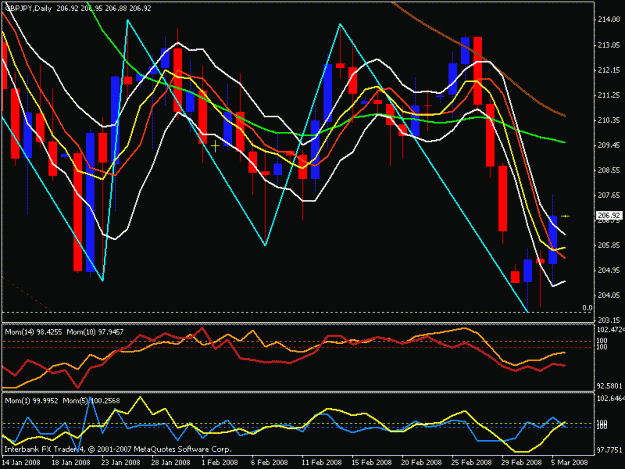Click the 6 Feb 2008 date label
This screenshot has height=469, width=625.
coord(270,462)
